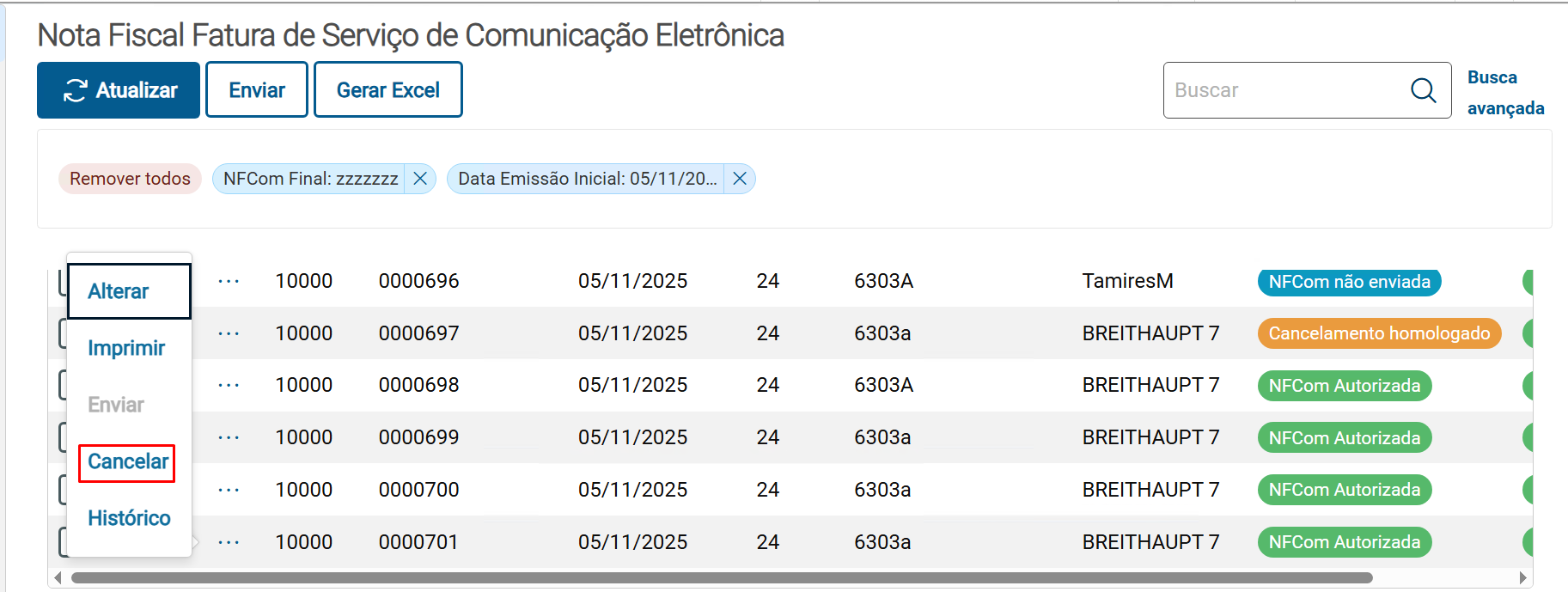Remove the Data Emissão Inicial filter chip
This screenshot has height=592, width=1568.
coord(739,179)
